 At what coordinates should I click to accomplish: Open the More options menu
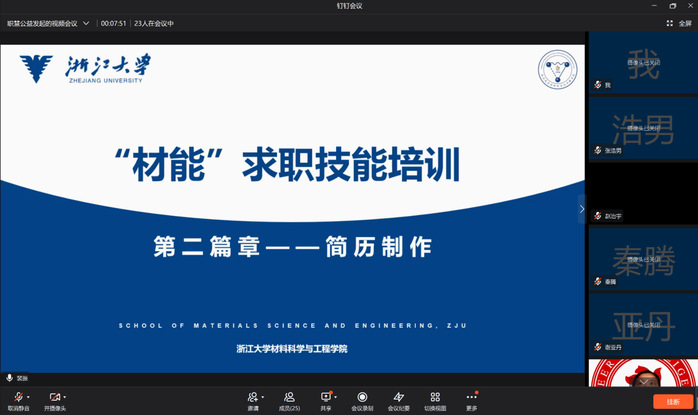[471, 397]
